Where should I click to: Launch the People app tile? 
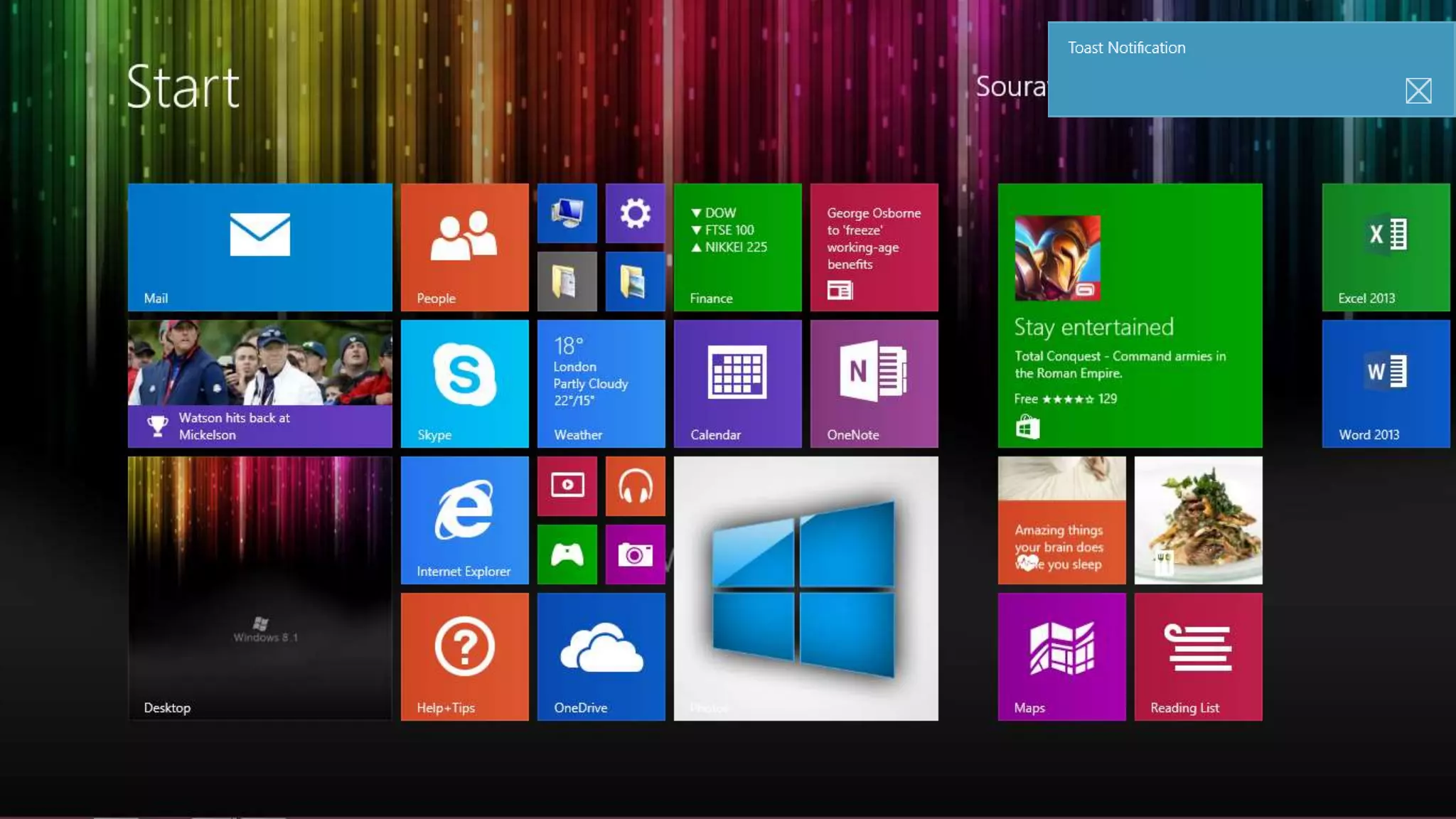point(464,247)
